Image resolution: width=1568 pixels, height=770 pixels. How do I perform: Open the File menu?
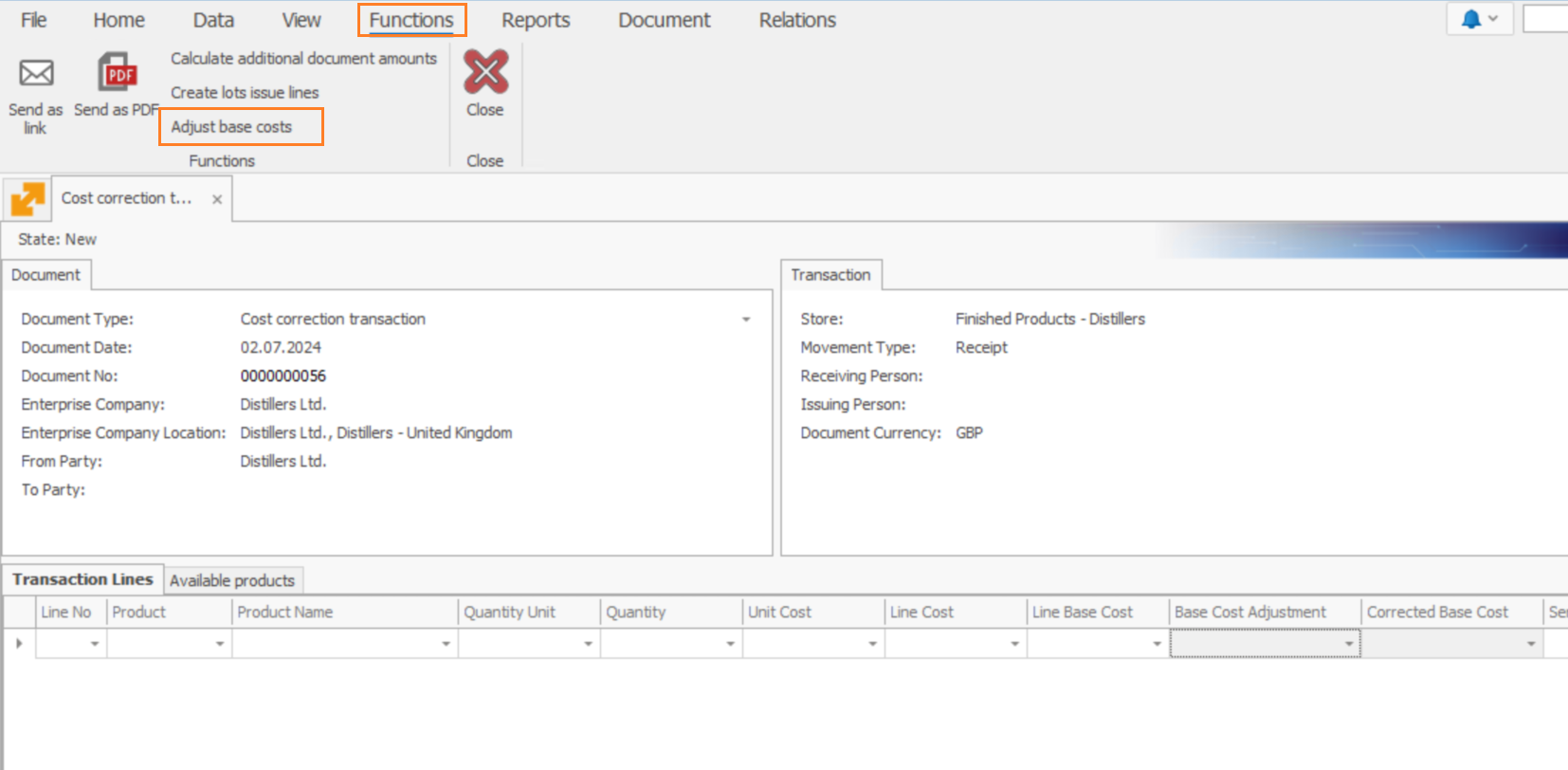[x=33, y=20]
